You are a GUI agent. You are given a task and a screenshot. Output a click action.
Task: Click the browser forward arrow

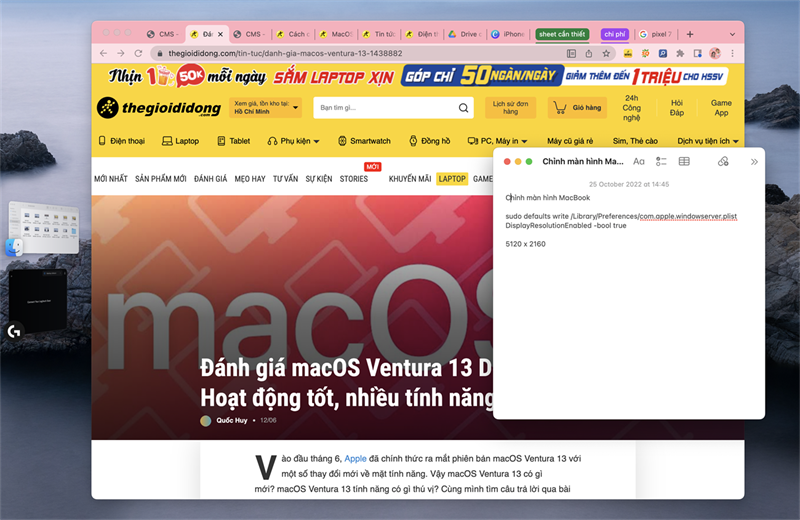121,53
